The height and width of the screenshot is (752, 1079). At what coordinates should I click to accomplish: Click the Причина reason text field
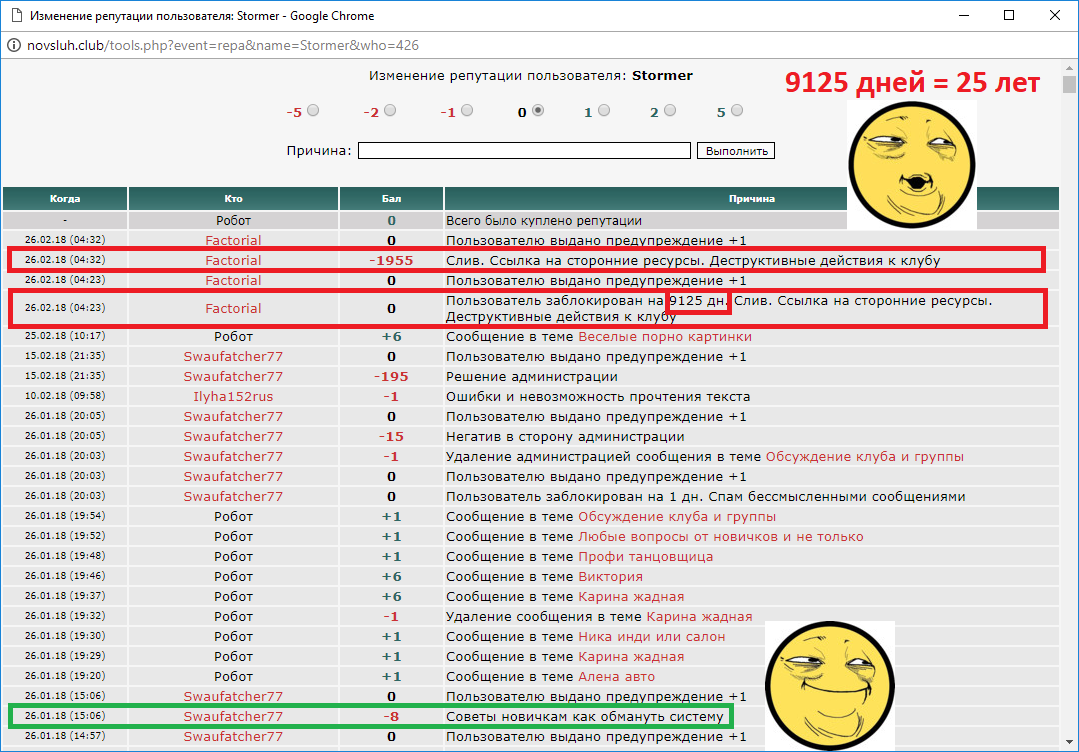tap(524, 151)
